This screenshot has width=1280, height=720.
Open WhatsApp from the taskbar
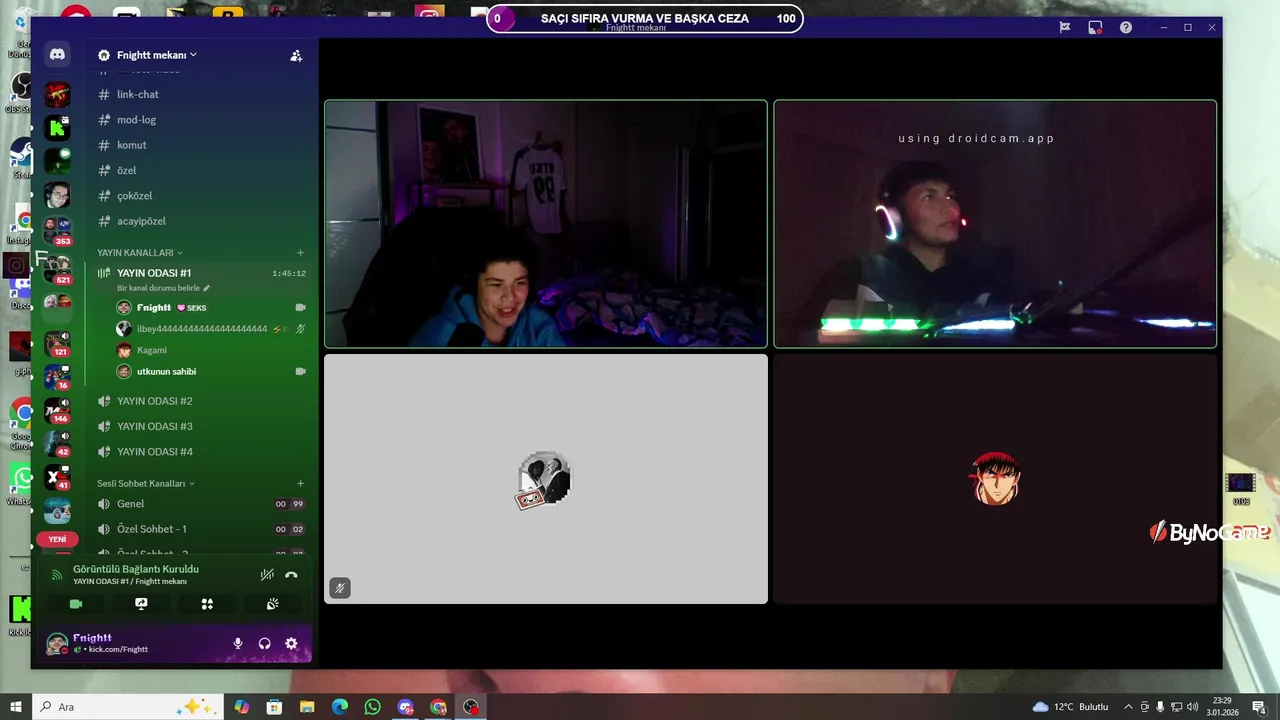(373, 707)
